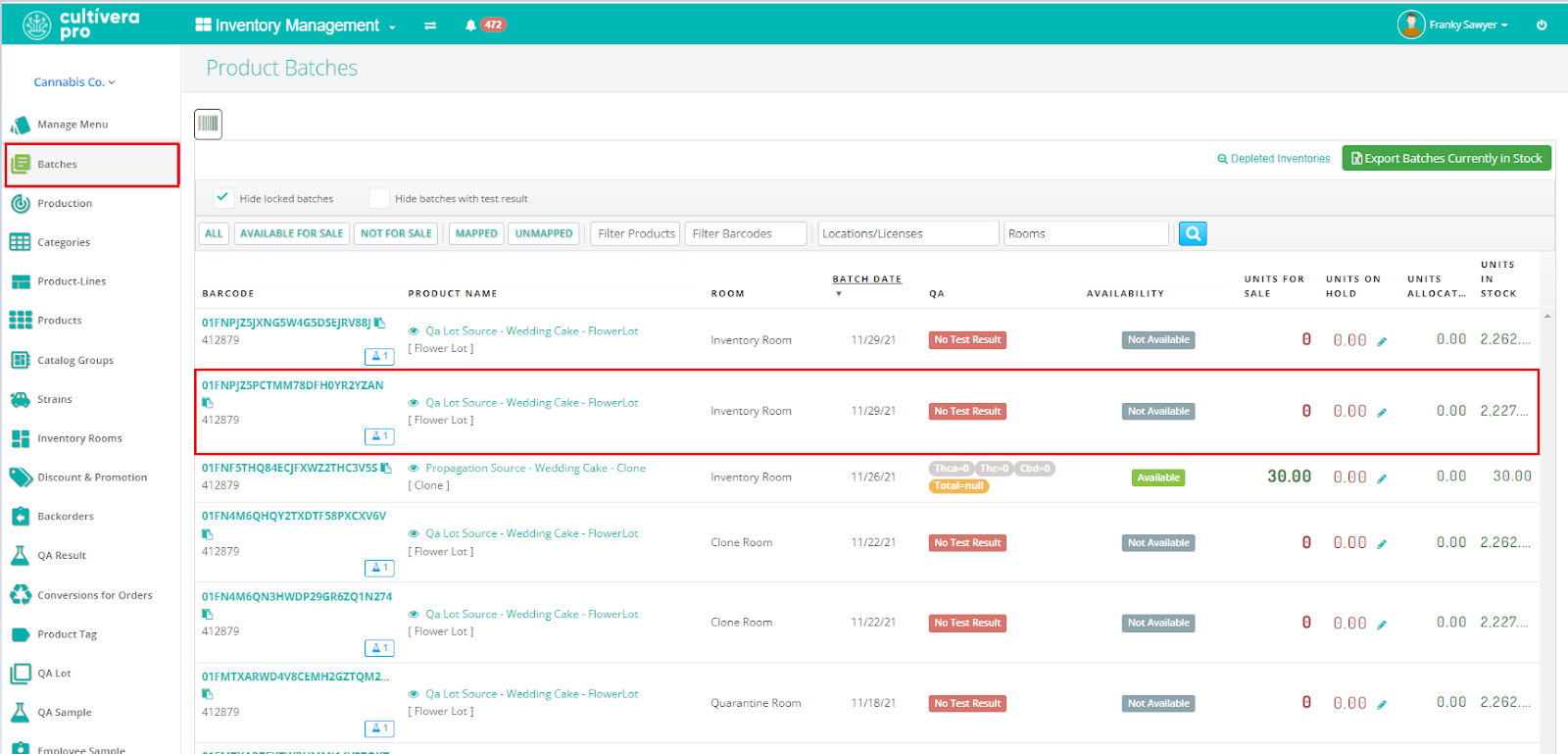Click the eye icon in the Quarantine Room row
1568x754 pixels.
(414, 694)
